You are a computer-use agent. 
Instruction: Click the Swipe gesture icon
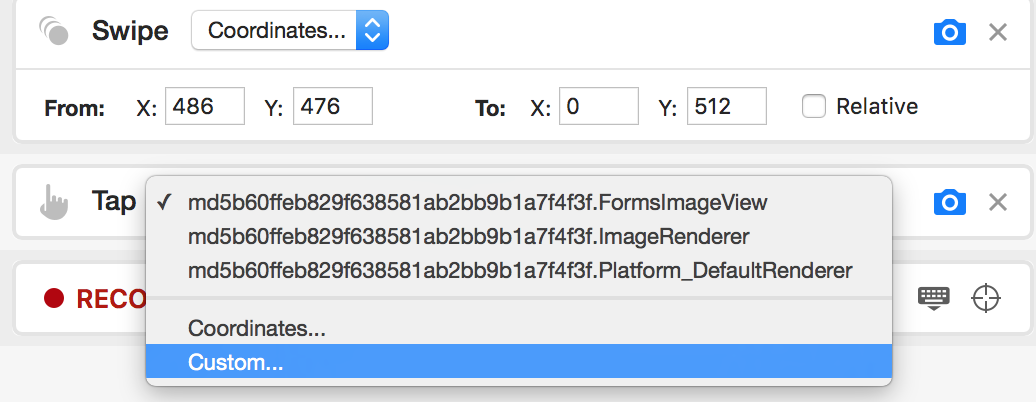click(54, 30)
